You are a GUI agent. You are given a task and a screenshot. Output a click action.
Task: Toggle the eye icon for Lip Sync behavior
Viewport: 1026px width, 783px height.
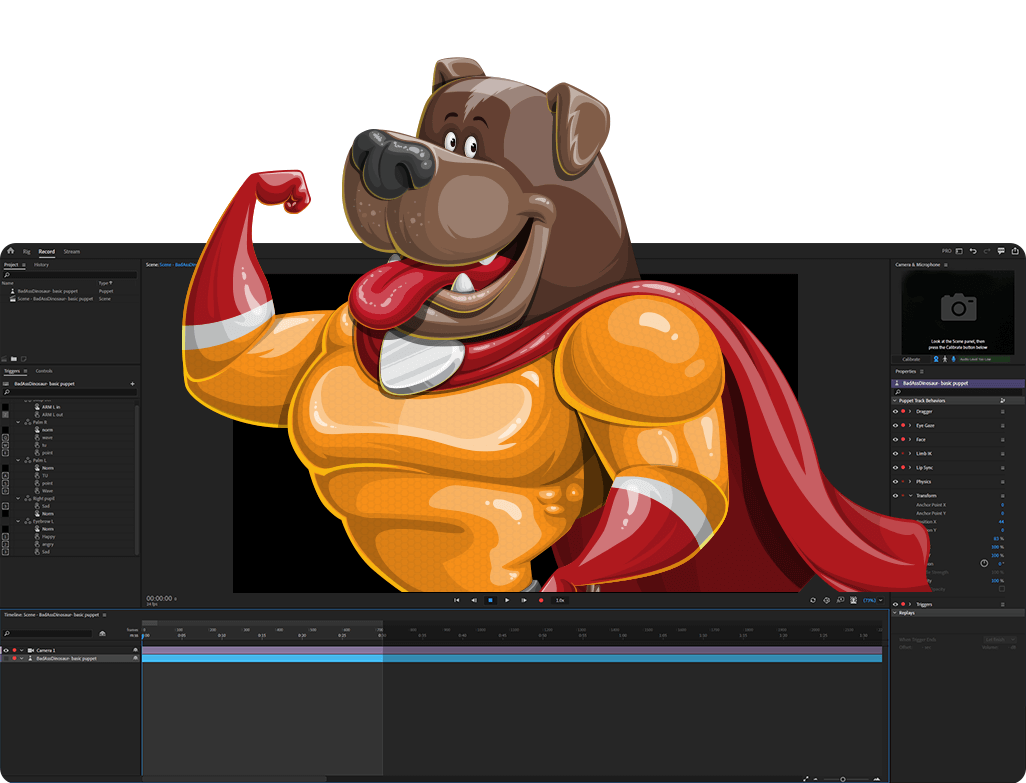(895, 467)
